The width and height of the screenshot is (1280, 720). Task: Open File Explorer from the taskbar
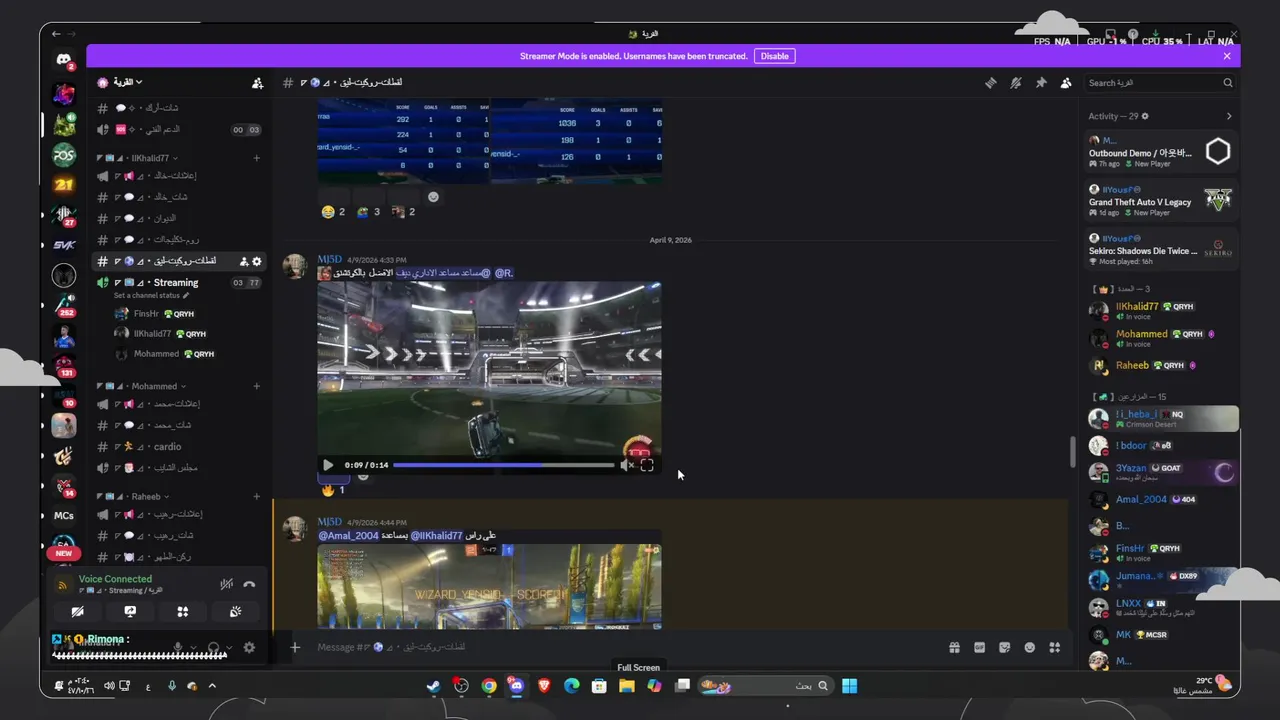627,686
